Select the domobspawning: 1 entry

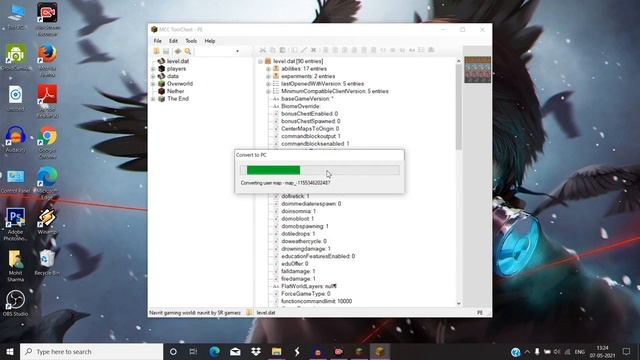304,226
